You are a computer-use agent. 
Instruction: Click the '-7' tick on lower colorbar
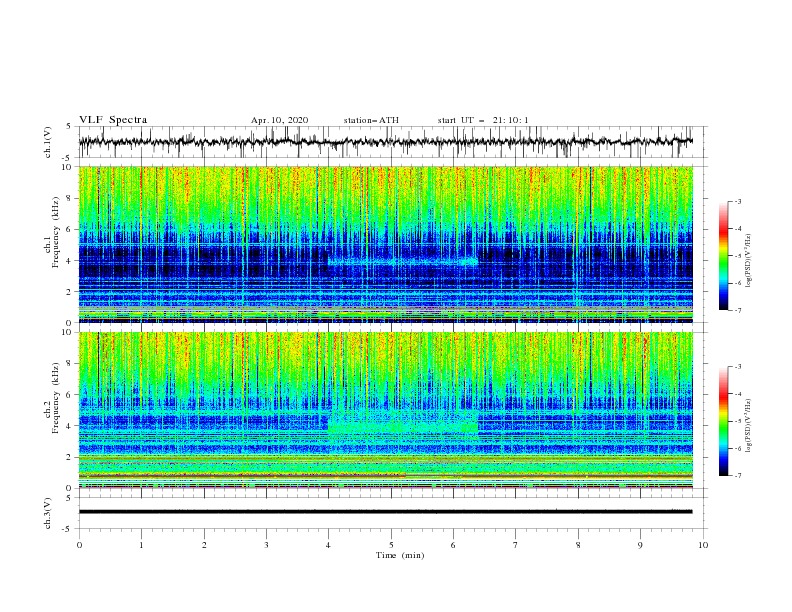coord(737,476)
